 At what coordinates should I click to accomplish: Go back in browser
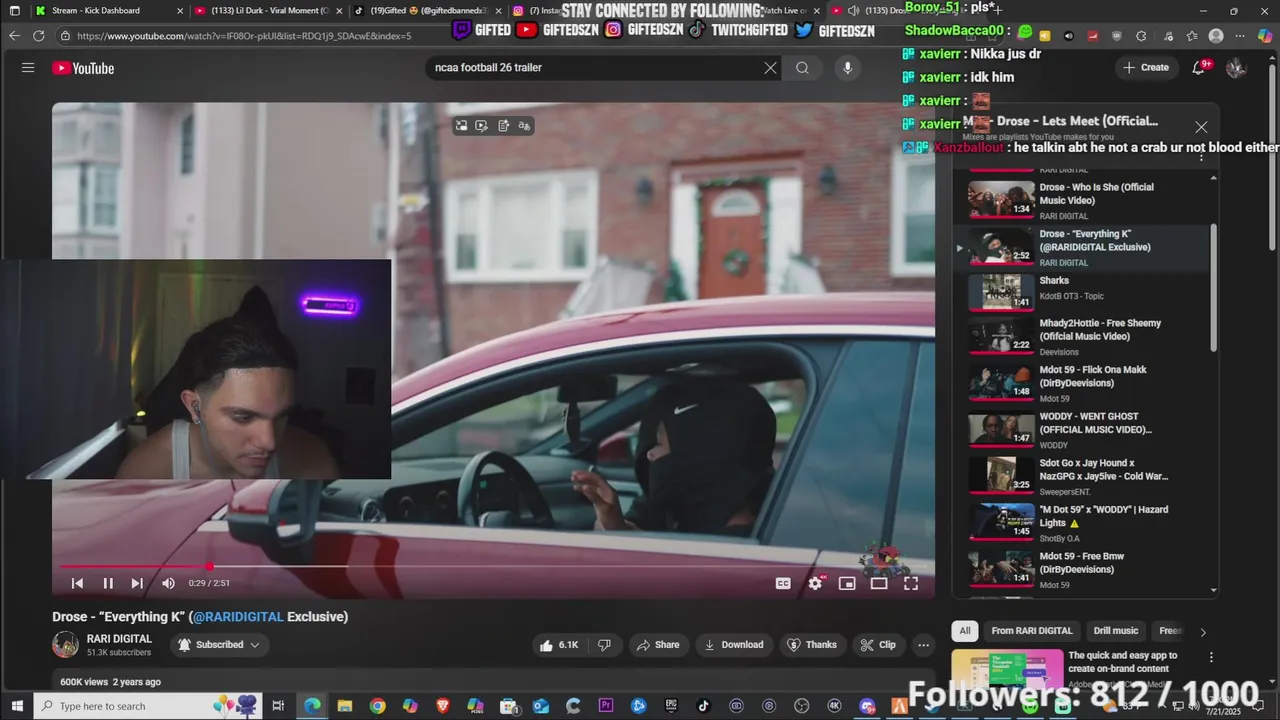14,36
